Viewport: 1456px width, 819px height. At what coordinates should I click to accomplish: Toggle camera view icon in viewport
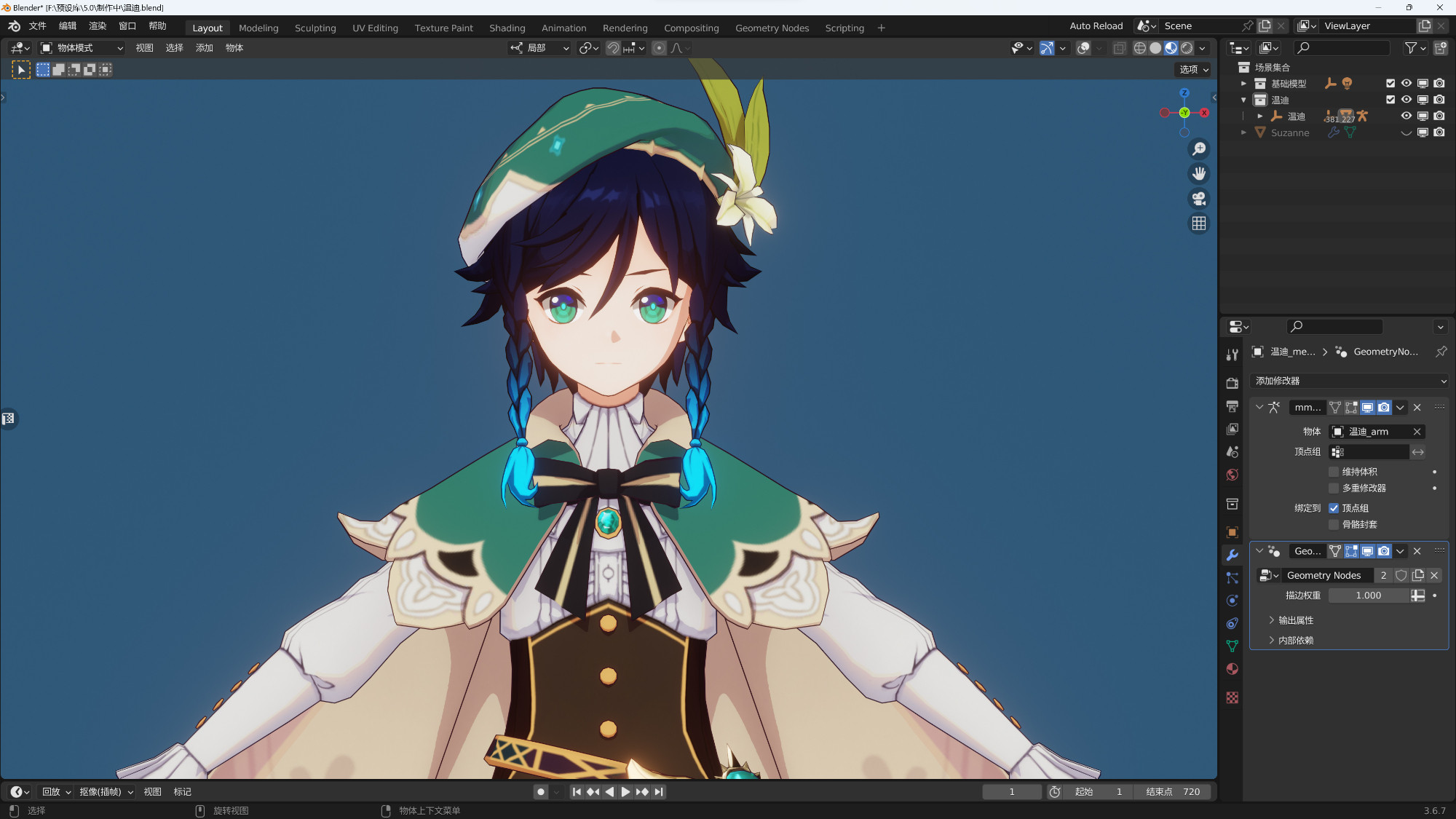point(1198,199)
